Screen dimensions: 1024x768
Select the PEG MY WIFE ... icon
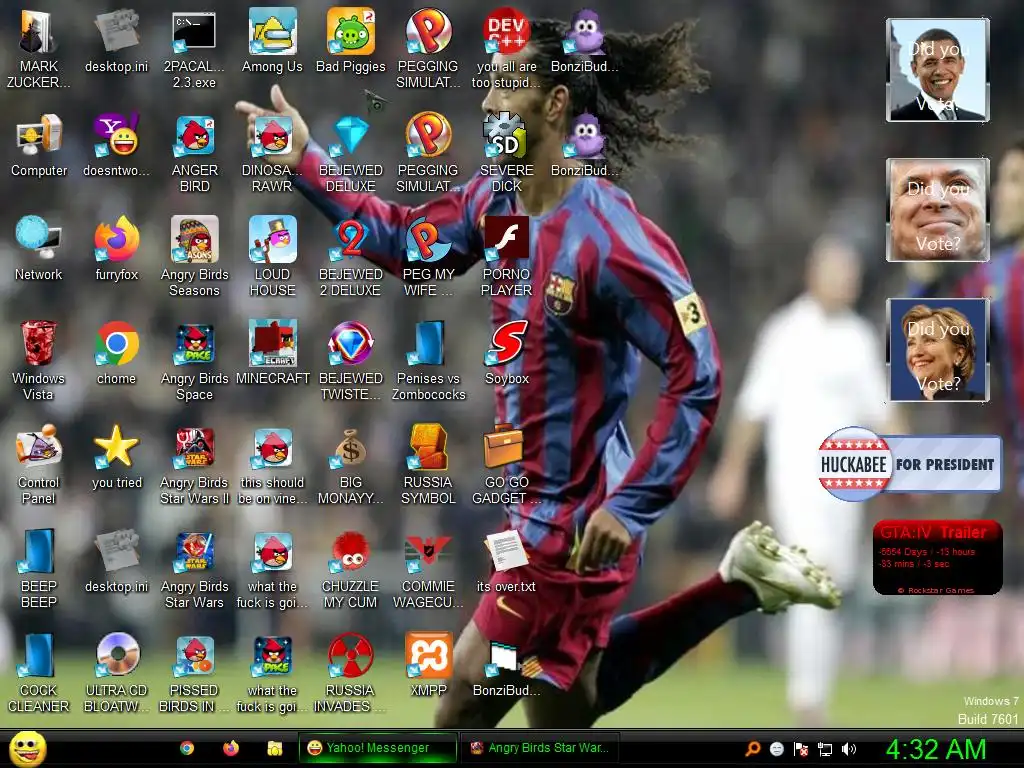pyautogui.click(x=428, y=256)
